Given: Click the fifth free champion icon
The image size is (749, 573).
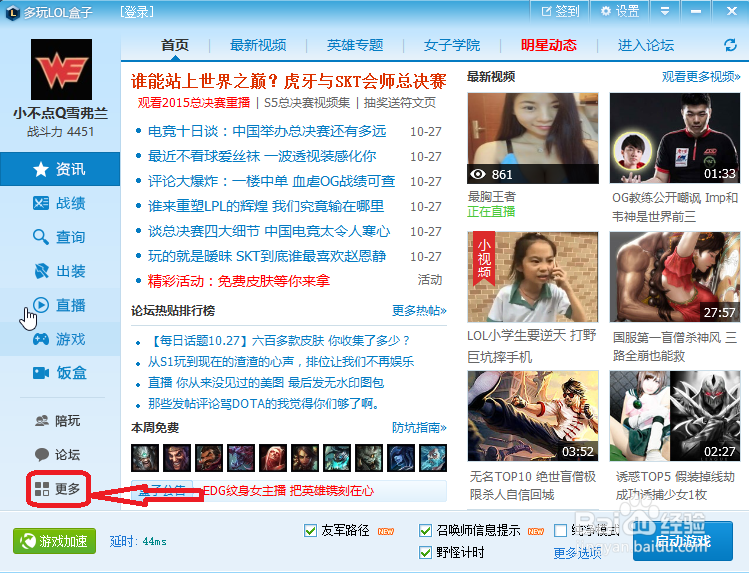Looking at the screenshot, I should click(x=273, y=458).
